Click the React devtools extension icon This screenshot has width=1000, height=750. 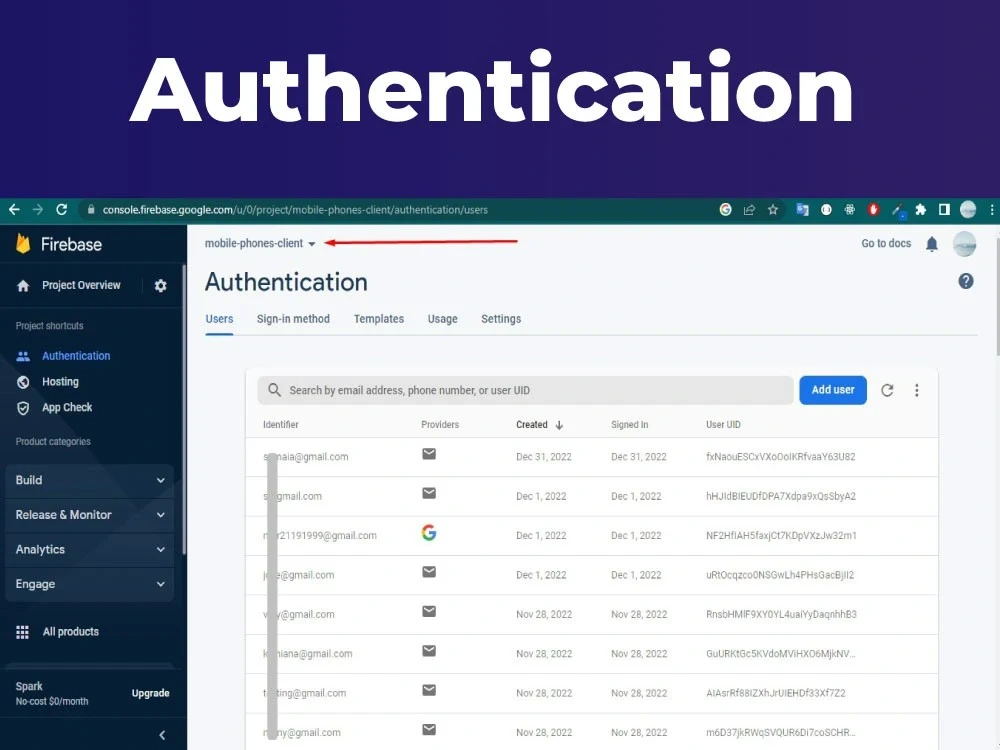click(x=849, y=209)
